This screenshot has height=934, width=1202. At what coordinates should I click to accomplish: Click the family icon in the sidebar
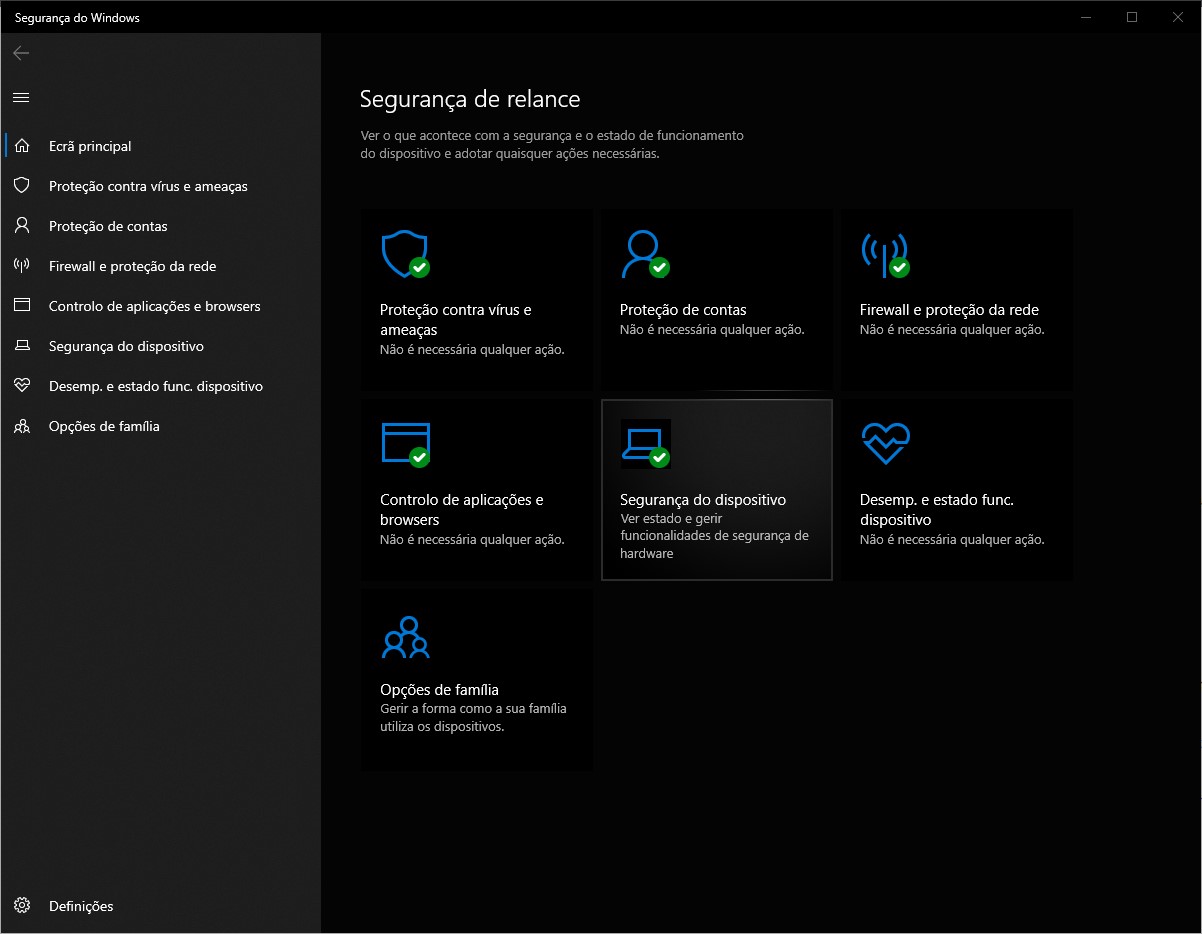22,426
